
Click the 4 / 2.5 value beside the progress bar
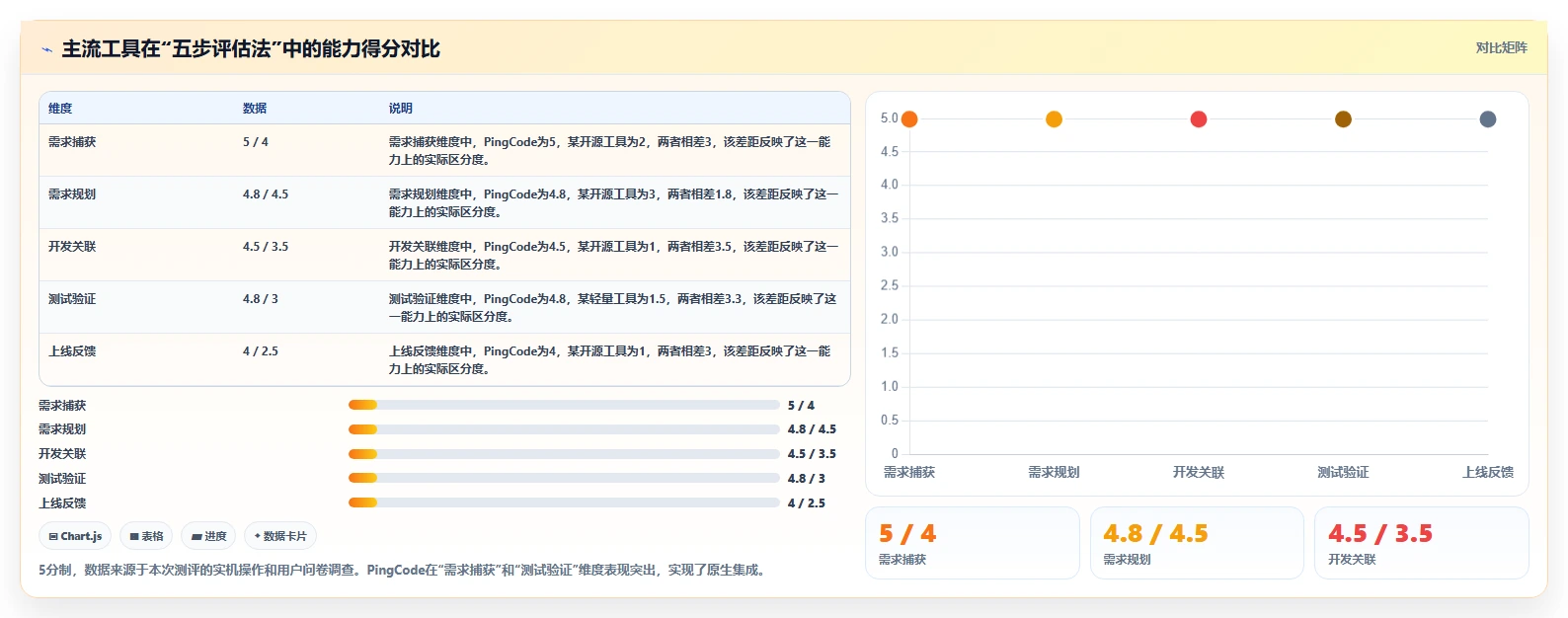pyautogui.click(x=807, y=503)
